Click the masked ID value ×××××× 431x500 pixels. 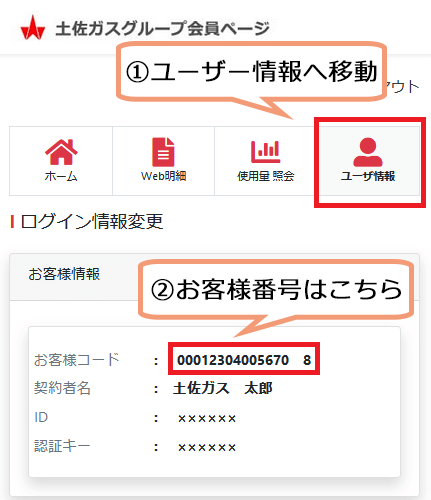click(207, 418)
